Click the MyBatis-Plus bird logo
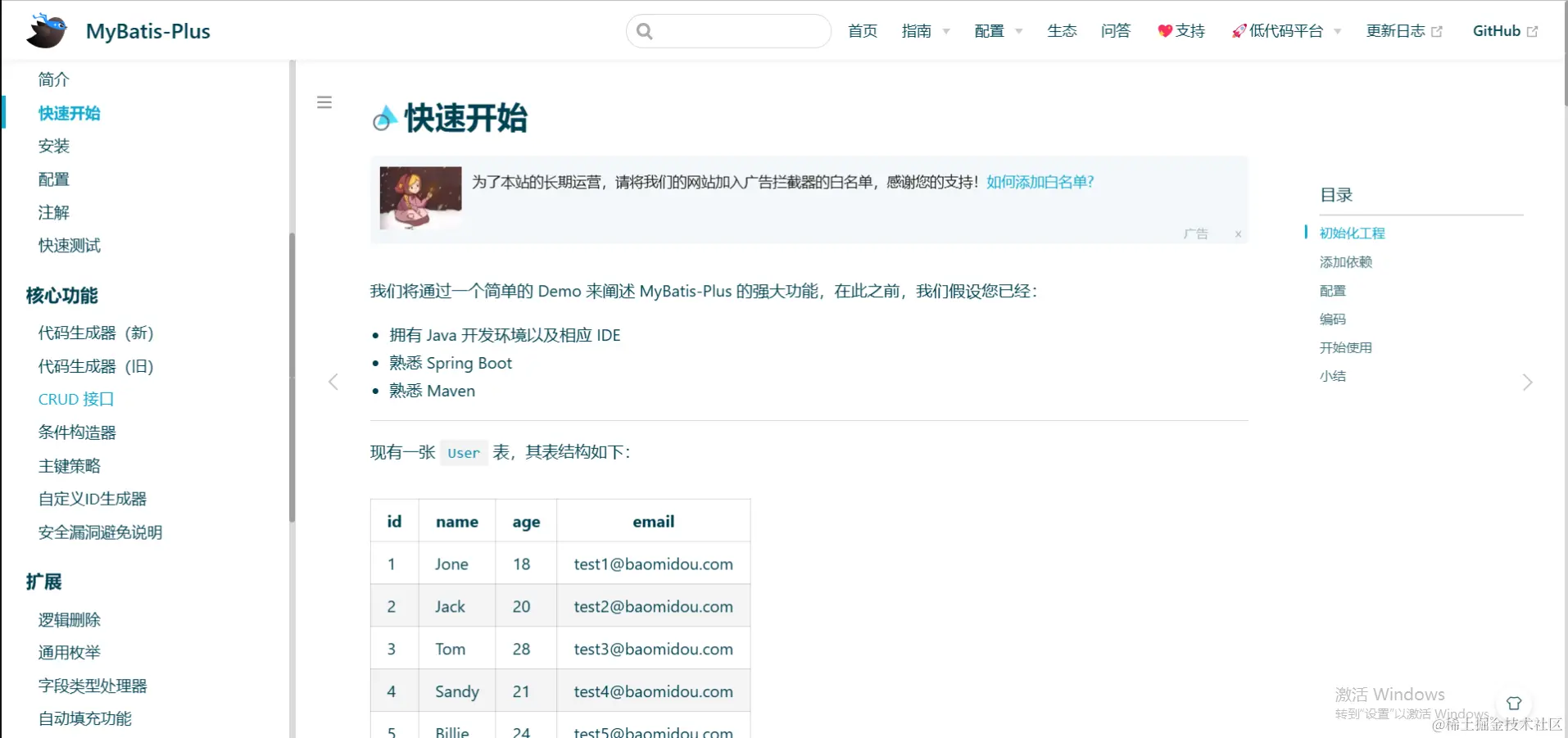Image resolution: width=1568 pixels, height=738 pixels. tap(47, 31)
